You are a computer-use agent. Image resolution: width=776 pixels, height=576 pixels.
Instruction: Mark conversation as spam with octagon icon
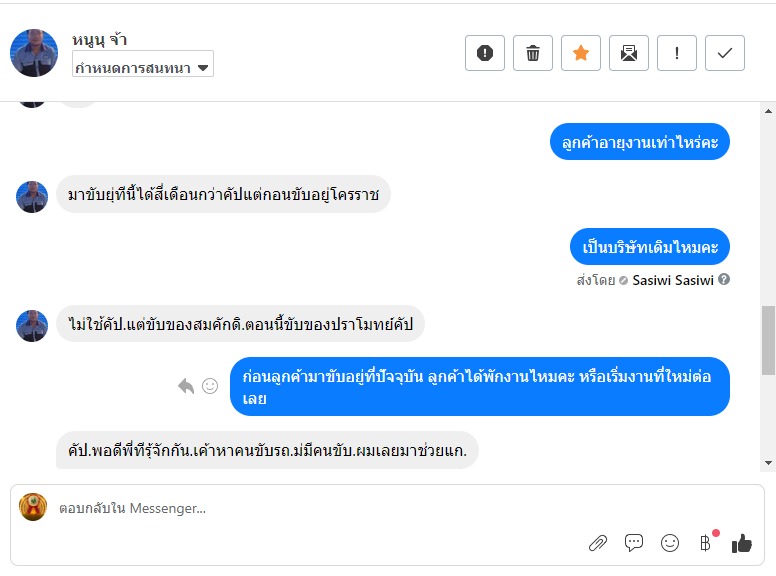[x=485, y=53]
